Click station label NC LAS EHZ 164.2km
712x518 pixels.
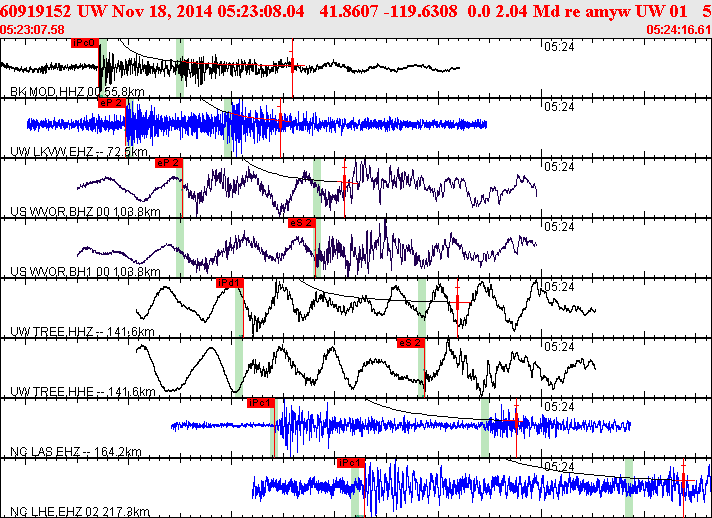[x=75, y=452]
